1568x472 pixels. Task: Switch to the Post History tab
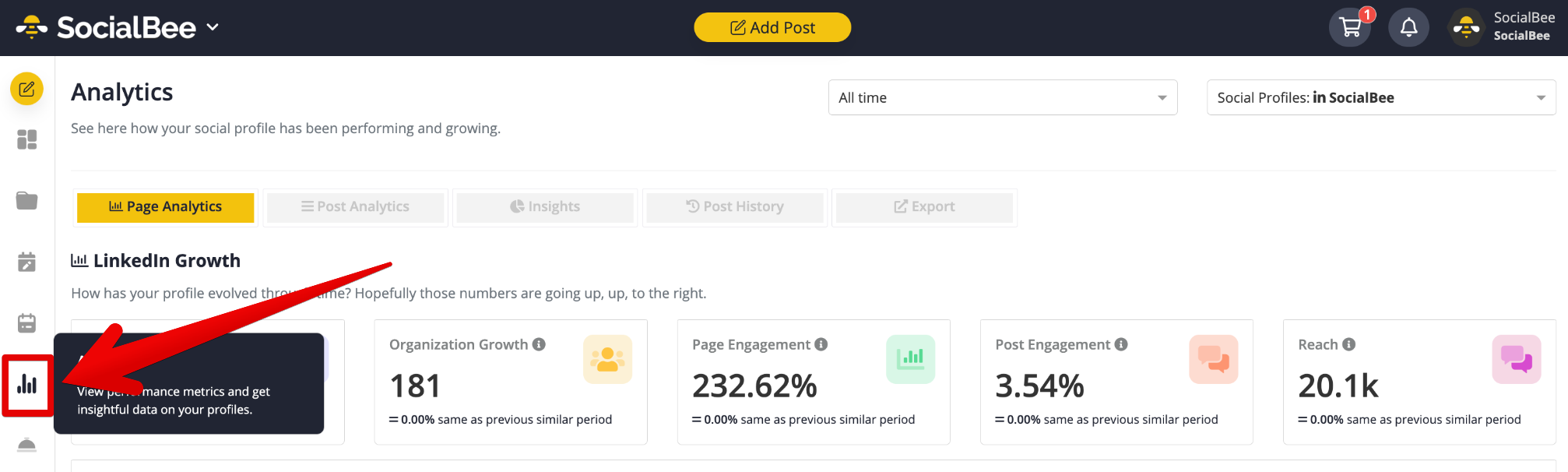coord(734,207)
